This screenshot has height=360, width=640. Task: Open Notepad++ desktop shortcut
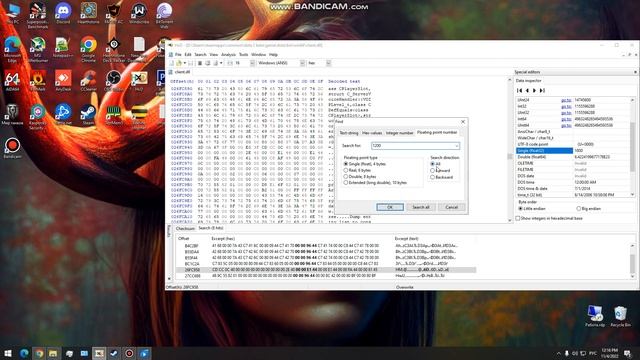63,47
